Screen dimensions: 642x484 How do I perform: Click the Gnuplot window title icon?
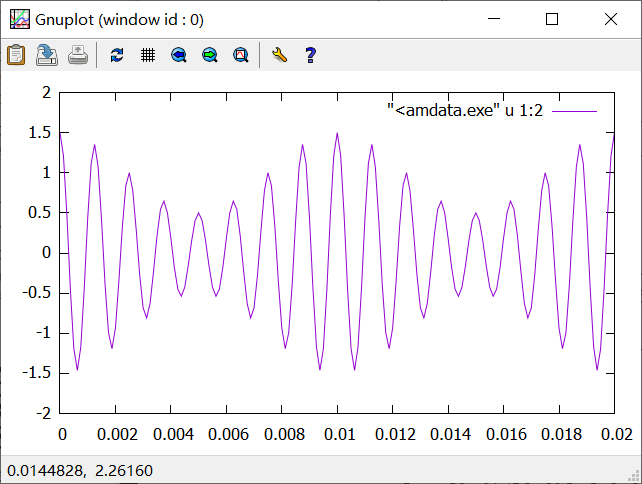[x=20, y=19]
